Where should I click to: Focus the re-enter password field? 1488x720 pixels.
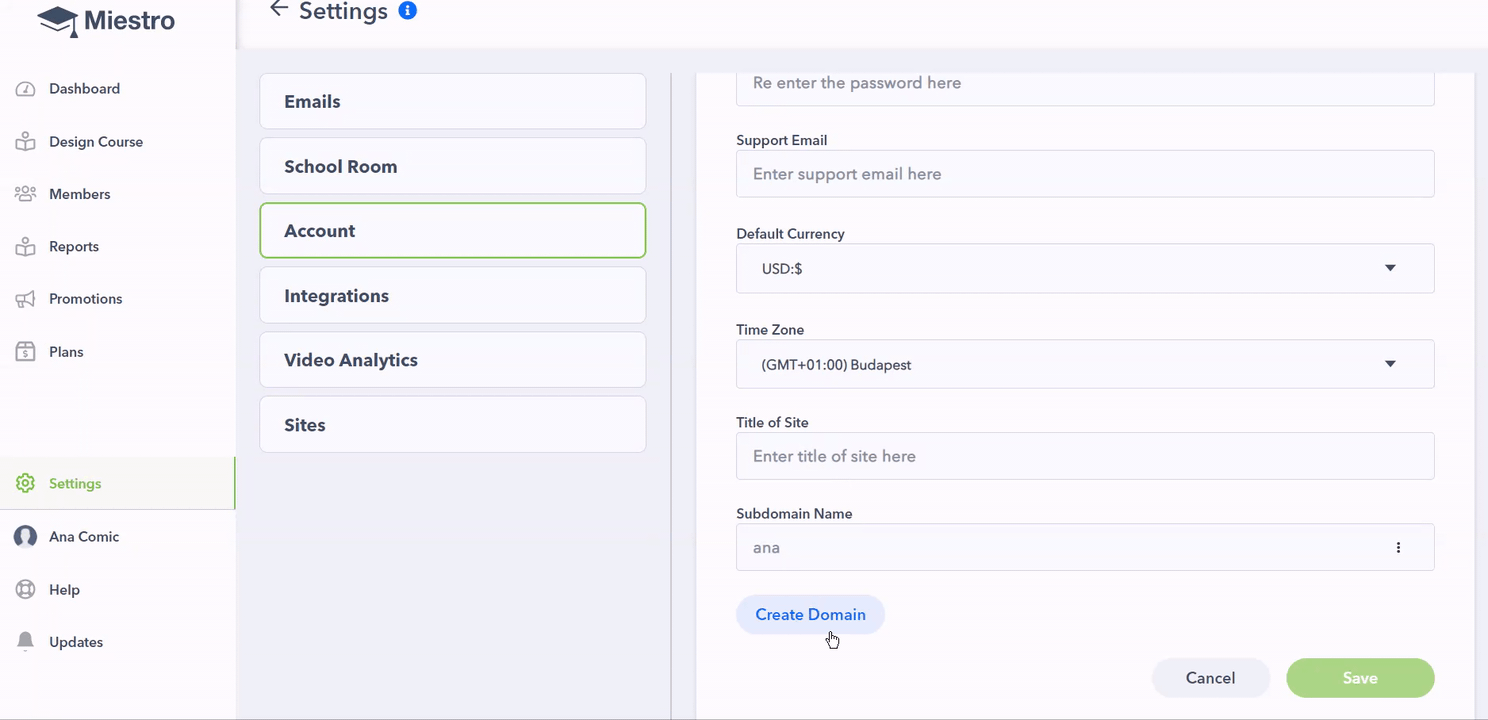[1085, 88]
